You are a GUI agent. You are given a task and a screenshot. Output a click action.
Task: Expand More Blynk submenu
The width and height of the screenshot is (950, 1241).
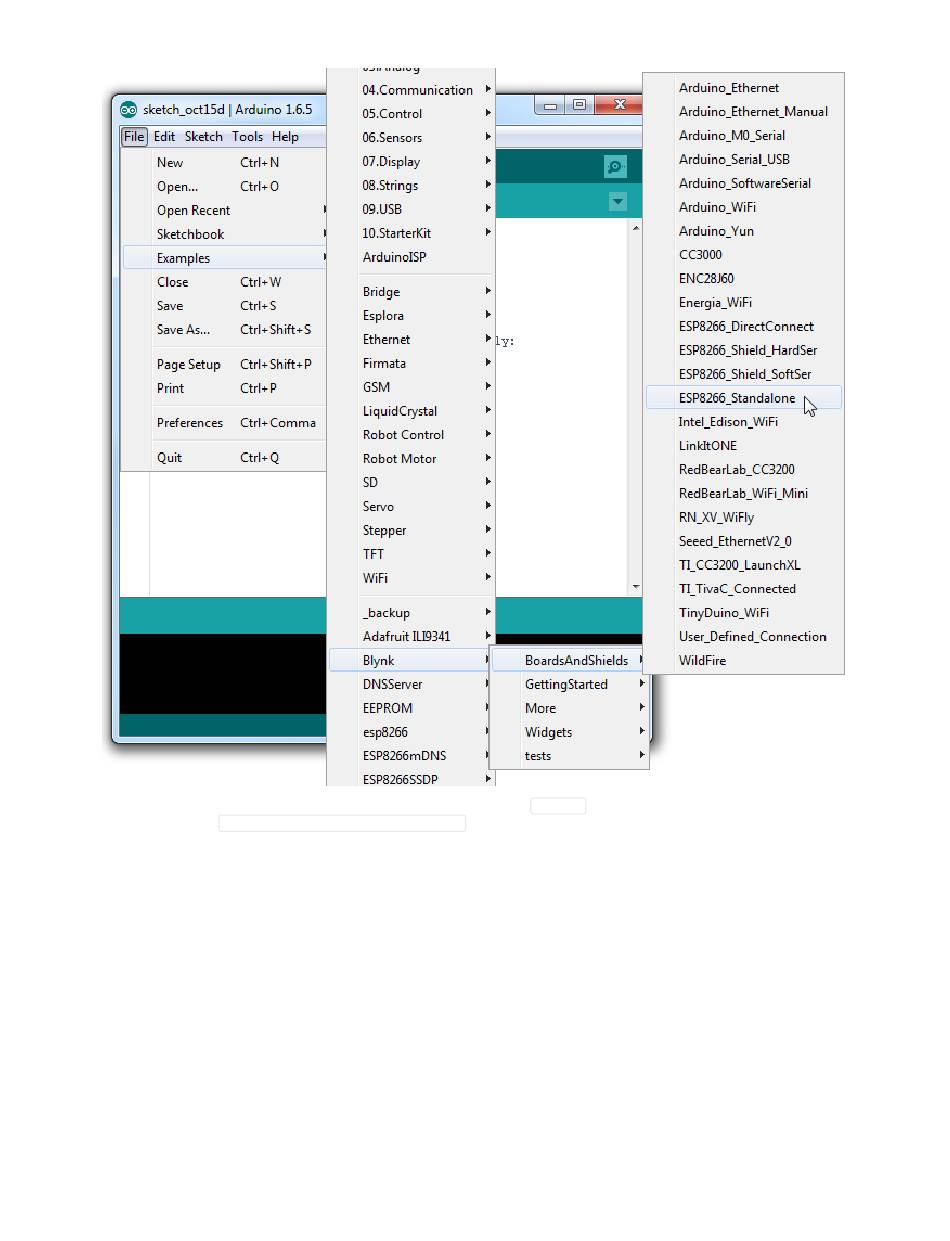click(570, 708)
